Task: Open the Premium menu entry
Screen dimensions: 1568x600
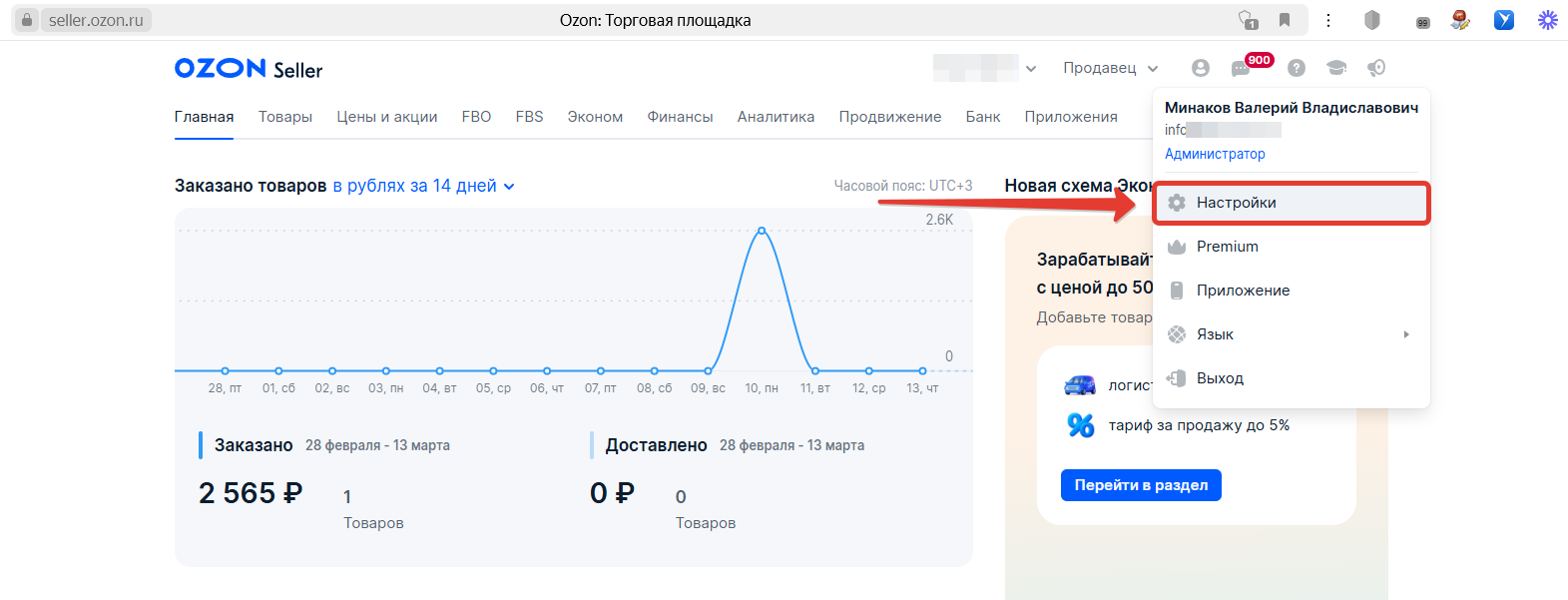Action: pyautogui.click(x=1292, y=247)
